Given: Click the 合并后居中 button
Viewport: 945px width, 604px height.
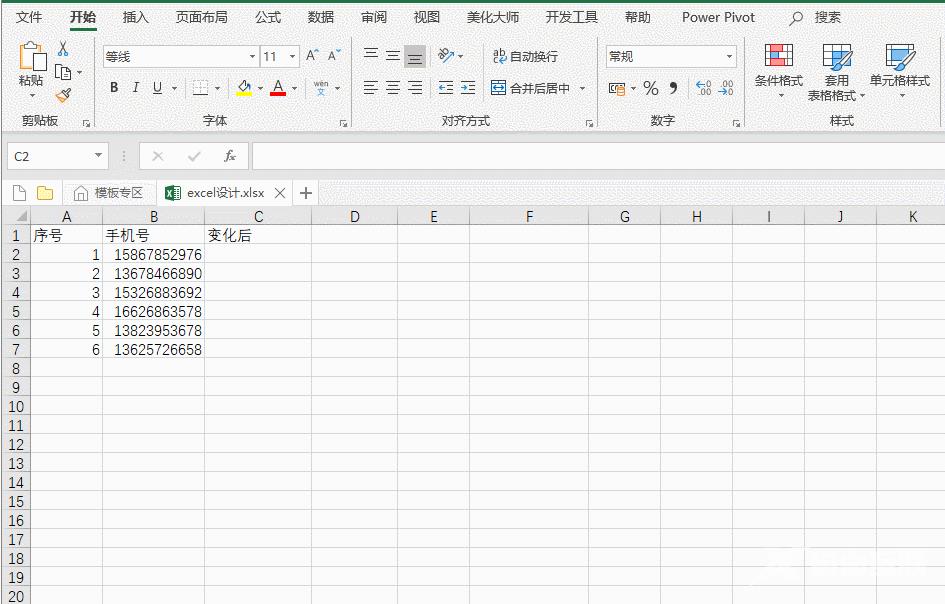Looking at the screenshot, I should pyautogui.click(x=530, y=88).
